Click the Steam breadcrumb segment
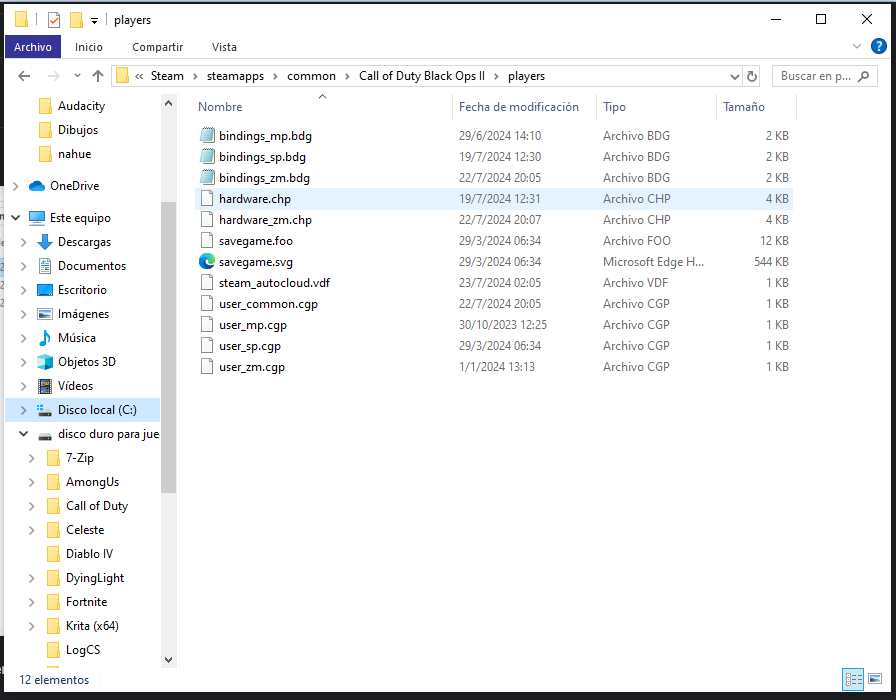This screenshot has width=896, height=700. click(x=167, y=76)
